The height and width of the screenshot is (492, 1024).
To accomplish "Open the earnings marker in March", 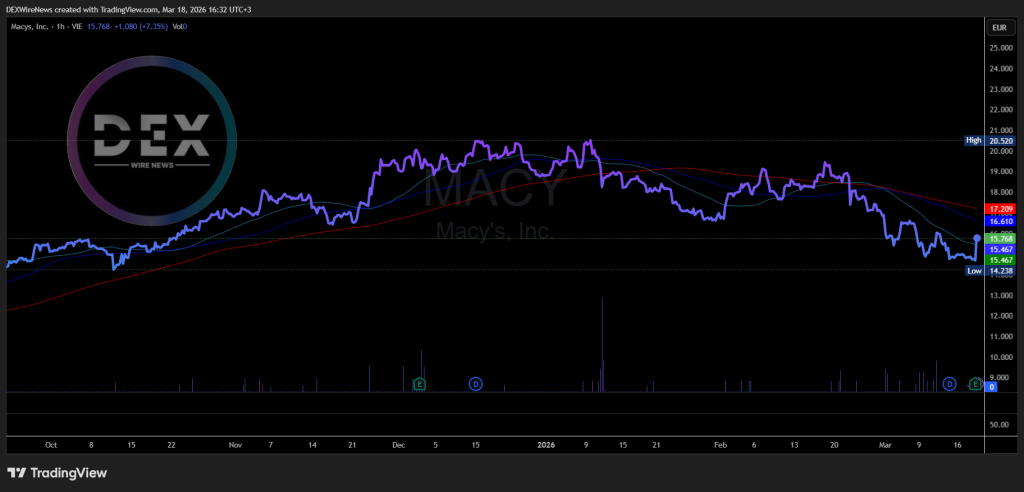I will tap(975, 384).
